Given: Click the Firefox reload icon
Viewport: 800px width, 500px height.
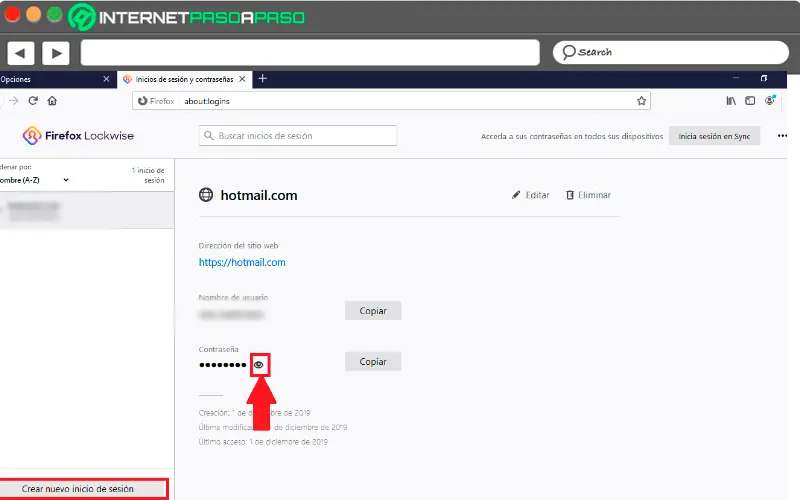Looking at the screenshot, I should click(33, 101).
